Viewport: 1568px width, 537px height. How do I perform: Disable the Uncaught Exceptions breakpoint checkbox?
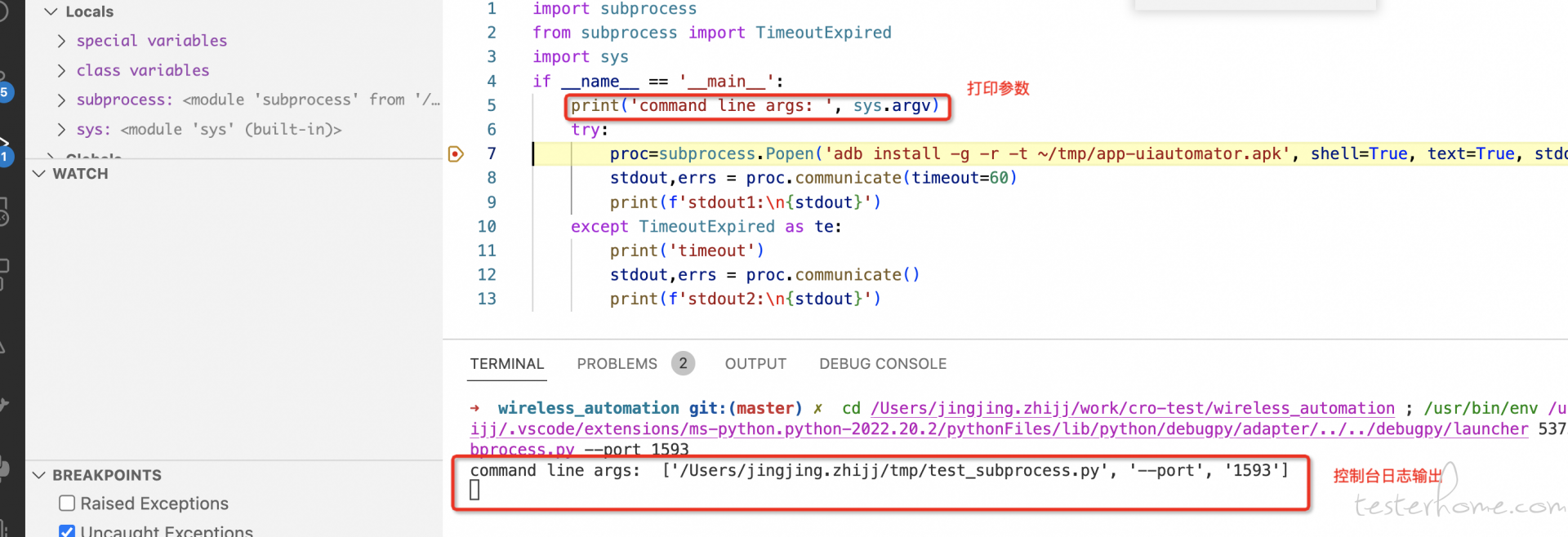click(x=67, y=530)
